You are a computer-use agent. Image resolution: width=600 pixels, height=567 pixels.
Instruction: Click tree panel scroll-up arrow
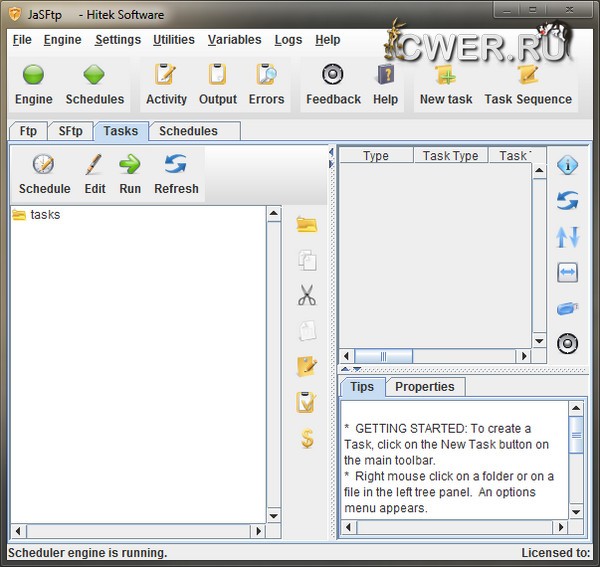point(274,213)
